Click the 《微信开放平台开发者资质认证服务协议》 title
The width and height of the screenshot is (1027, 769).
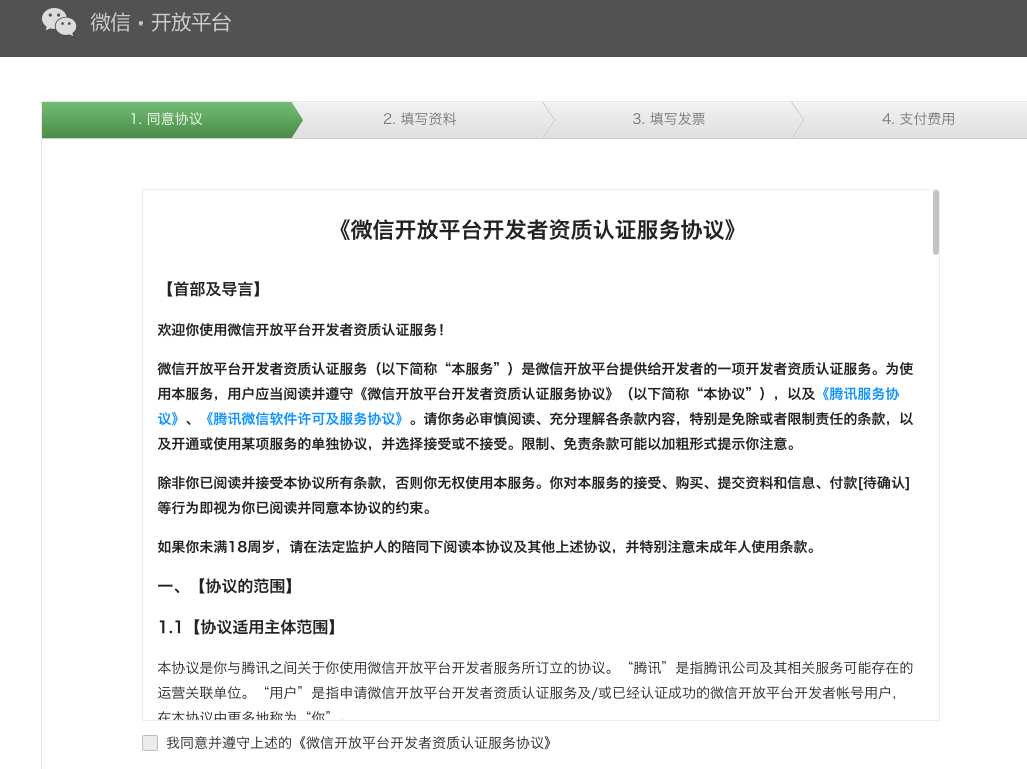[539, 230]
